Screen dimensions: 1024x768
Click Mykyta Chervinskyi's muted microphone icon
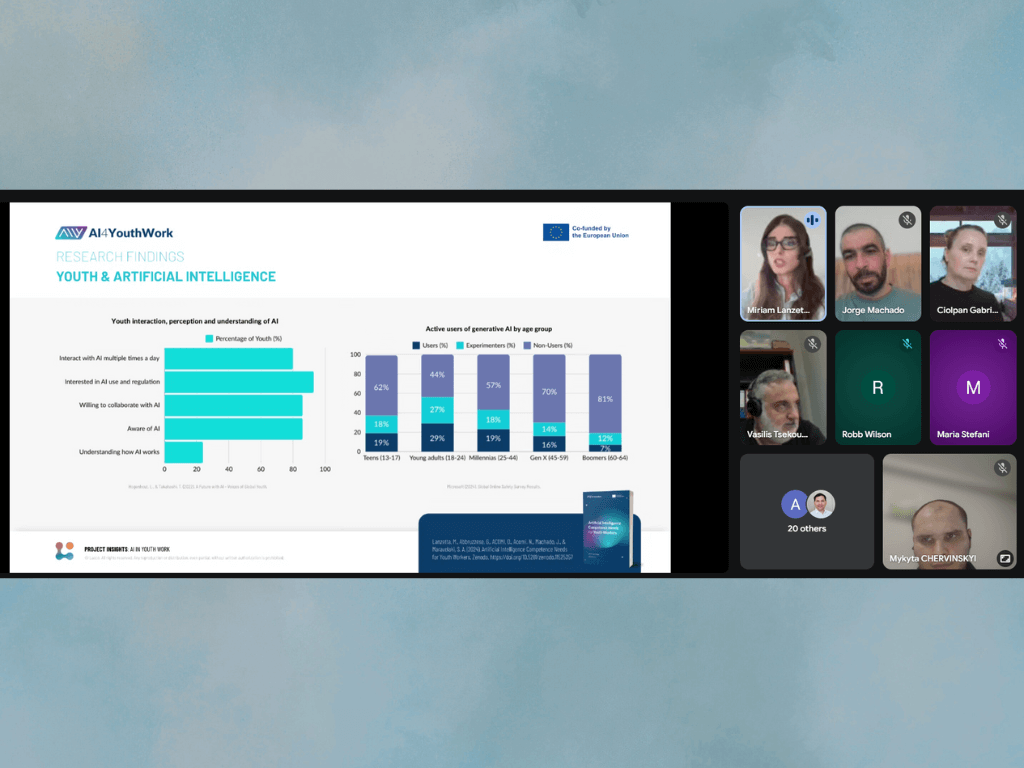(1002, 468)
